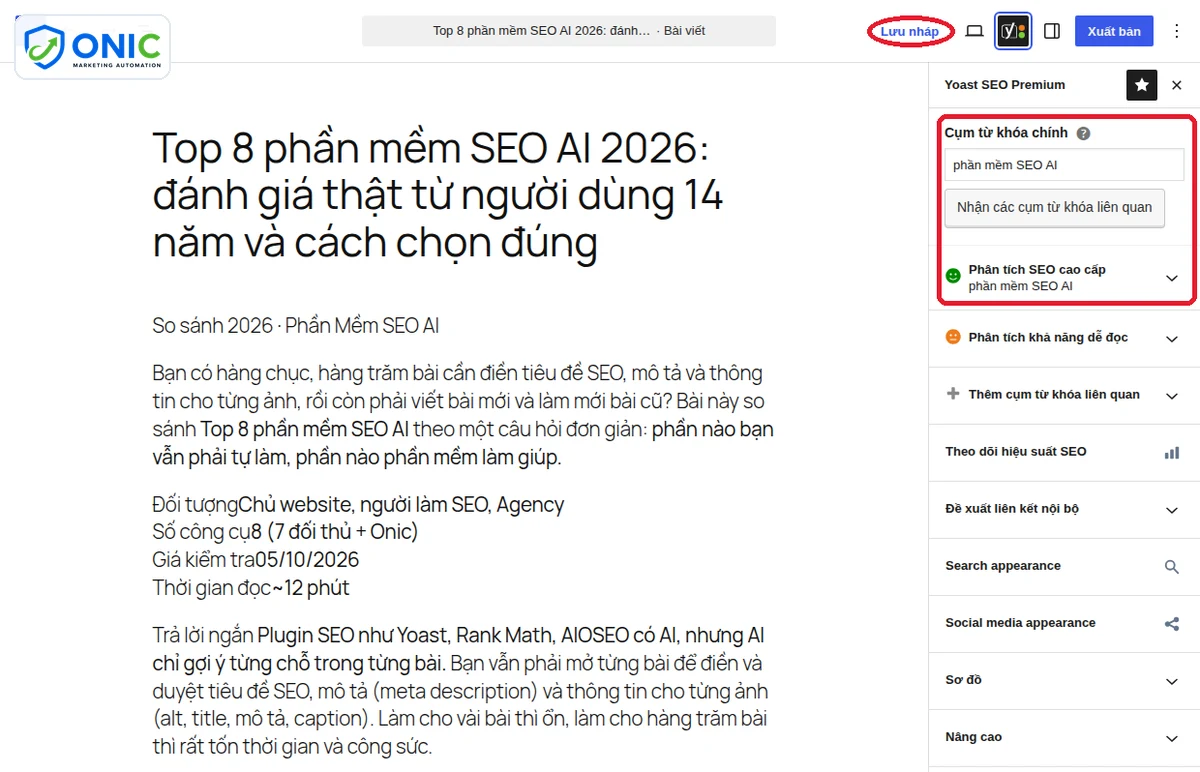
Task: Expand Phân tích SEO cao cấp section
Action: point(1065,277)
